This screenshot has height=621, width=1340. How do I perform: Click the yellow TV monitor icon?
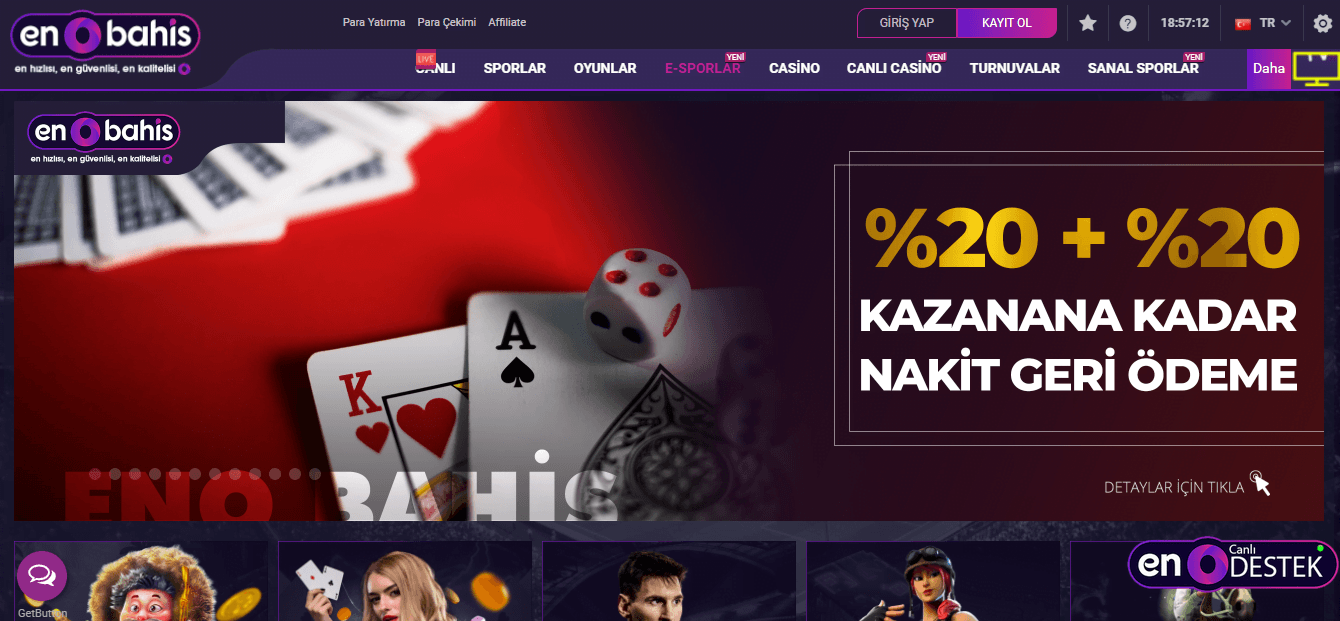click(x=1316, y=69)
